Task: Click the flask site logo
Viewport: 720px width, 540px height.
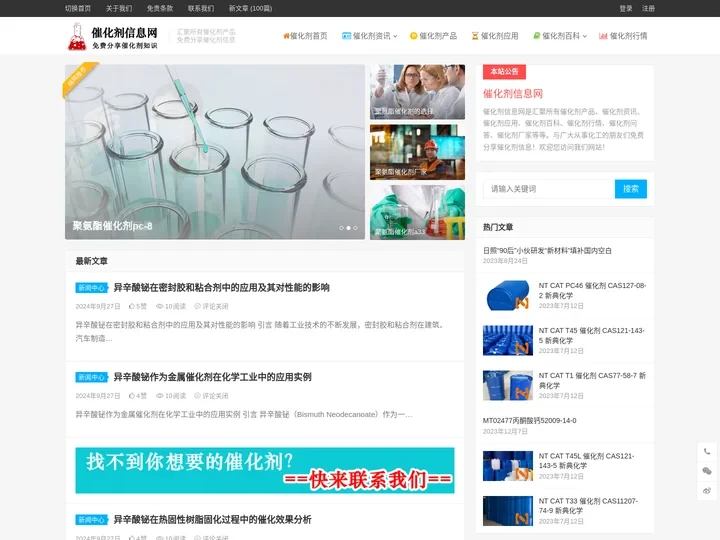Action: pyautogui.click(x=112, y=36)
